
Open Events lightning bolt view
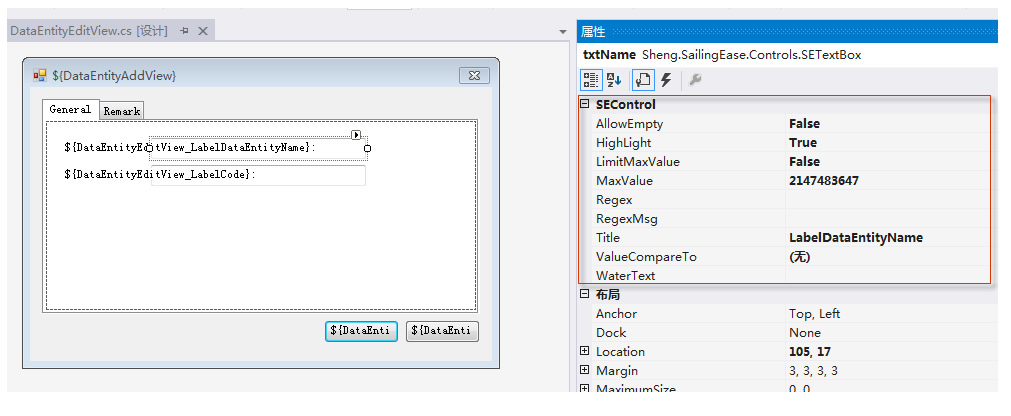(x=667, y=80)
